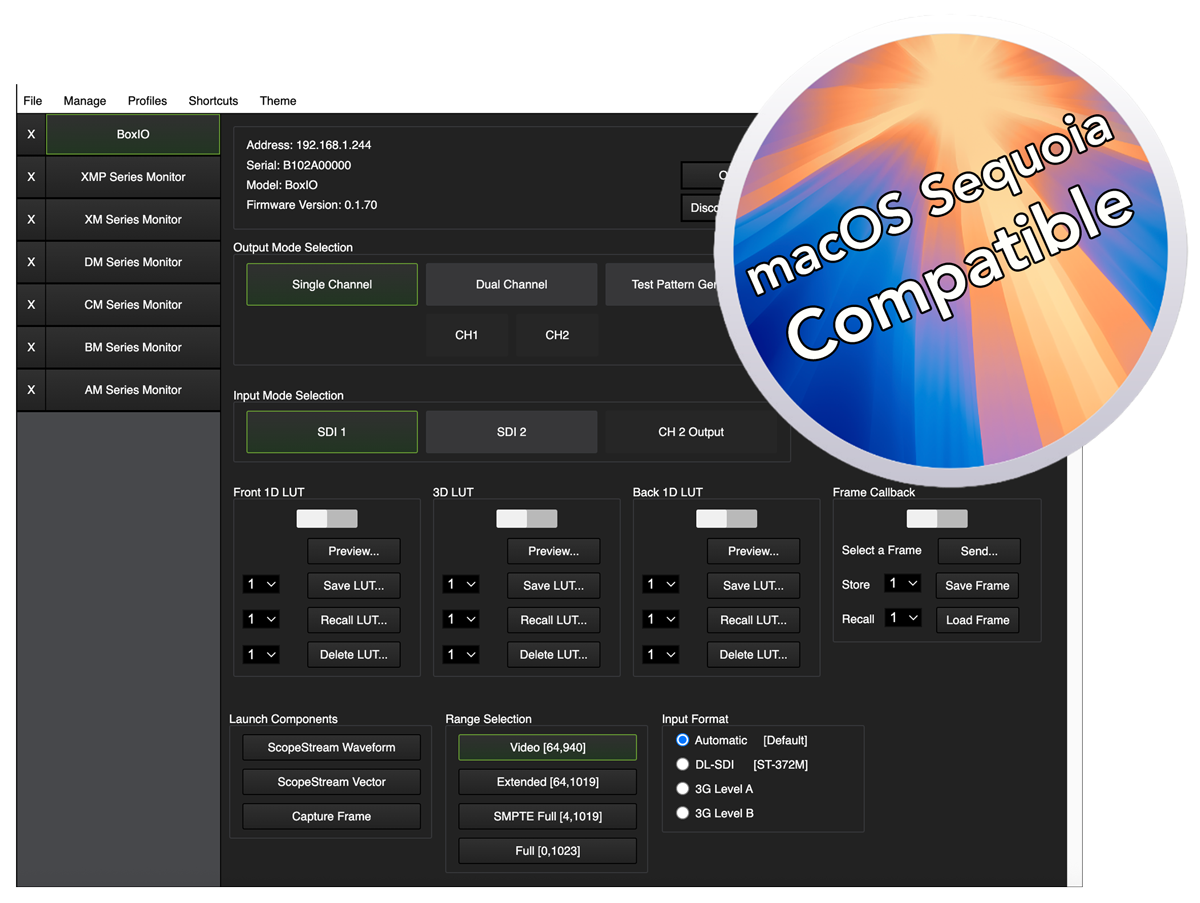The image size is (1200, 903).
Task: Switch on the Frame Callback toggle
Action: pos(937,519)
